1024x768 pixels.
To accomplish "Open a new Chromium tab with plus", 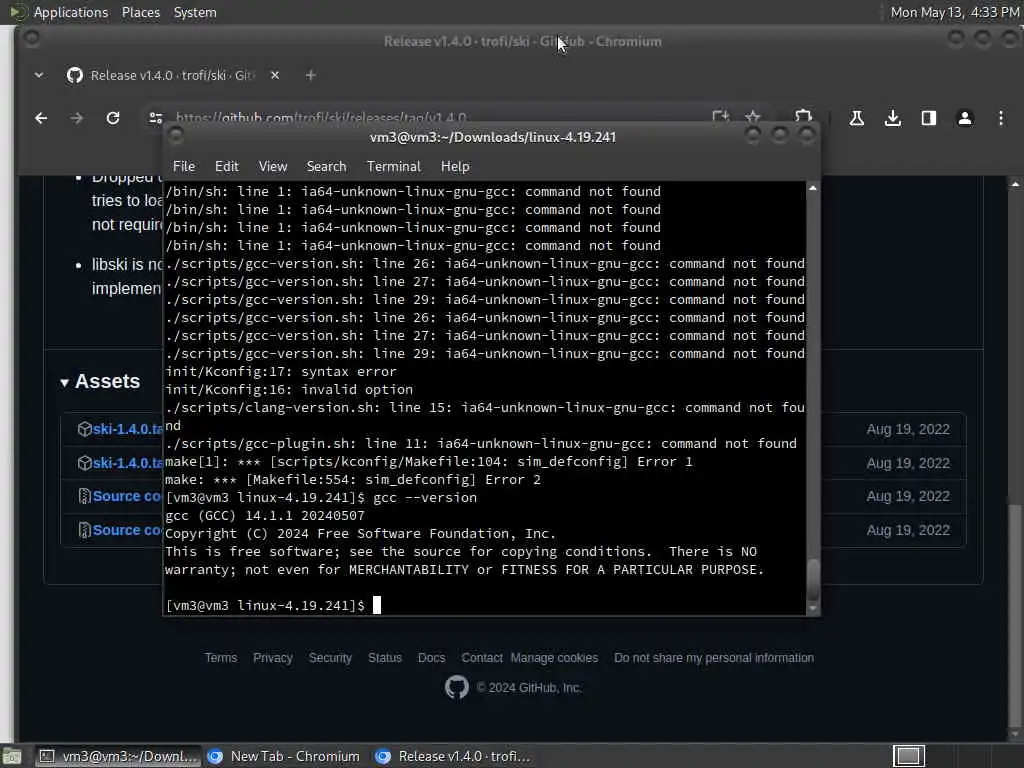I will click(x=311, y=75).
